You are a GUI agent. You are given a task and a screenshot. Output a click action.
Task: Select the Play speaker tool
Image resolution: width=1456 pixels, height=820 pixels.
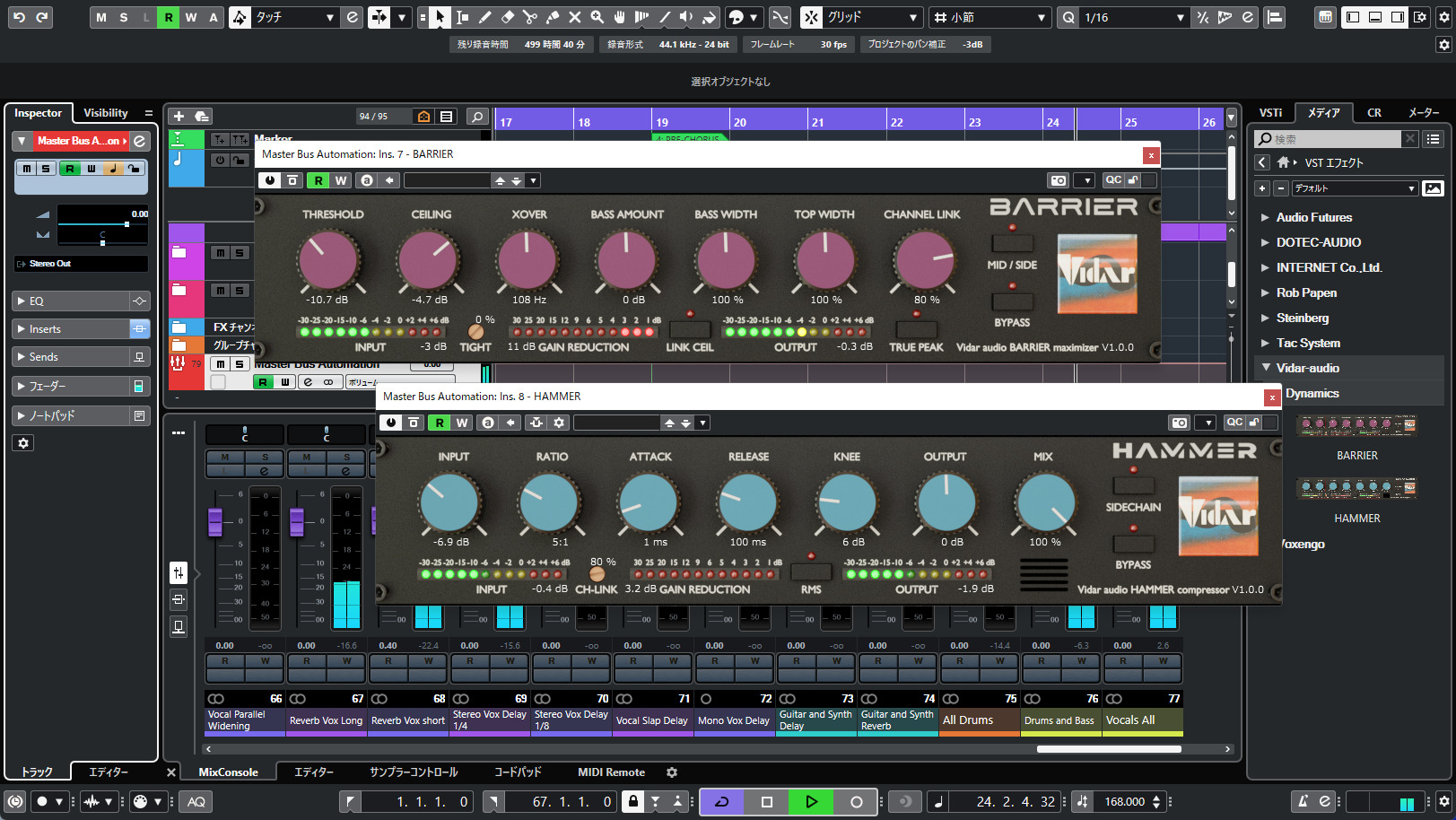pyautogui.click(x=686, y=17)
